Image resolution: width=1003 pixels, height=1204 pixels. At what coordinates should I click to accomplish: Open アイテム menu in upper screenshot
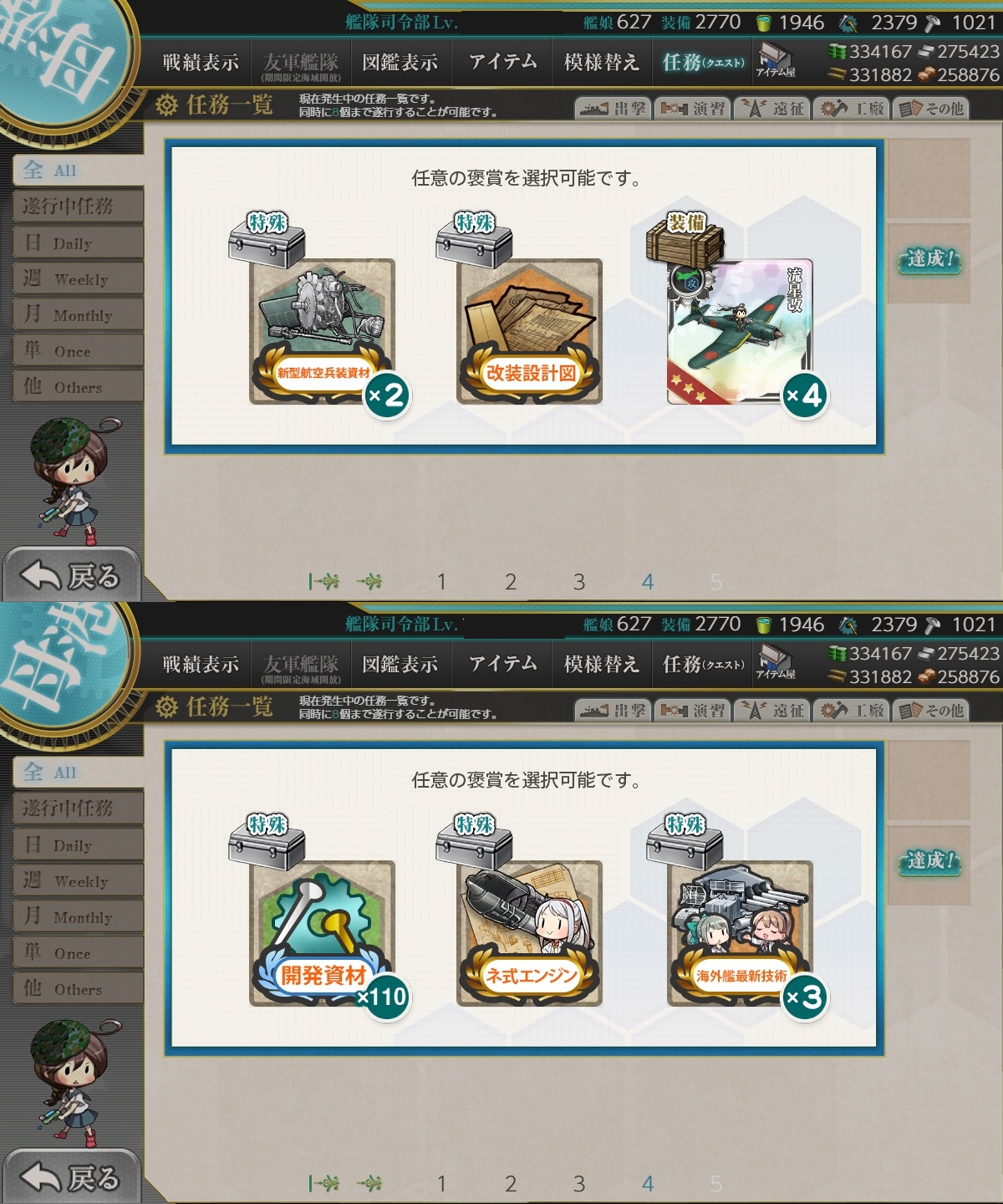(502, 62)
